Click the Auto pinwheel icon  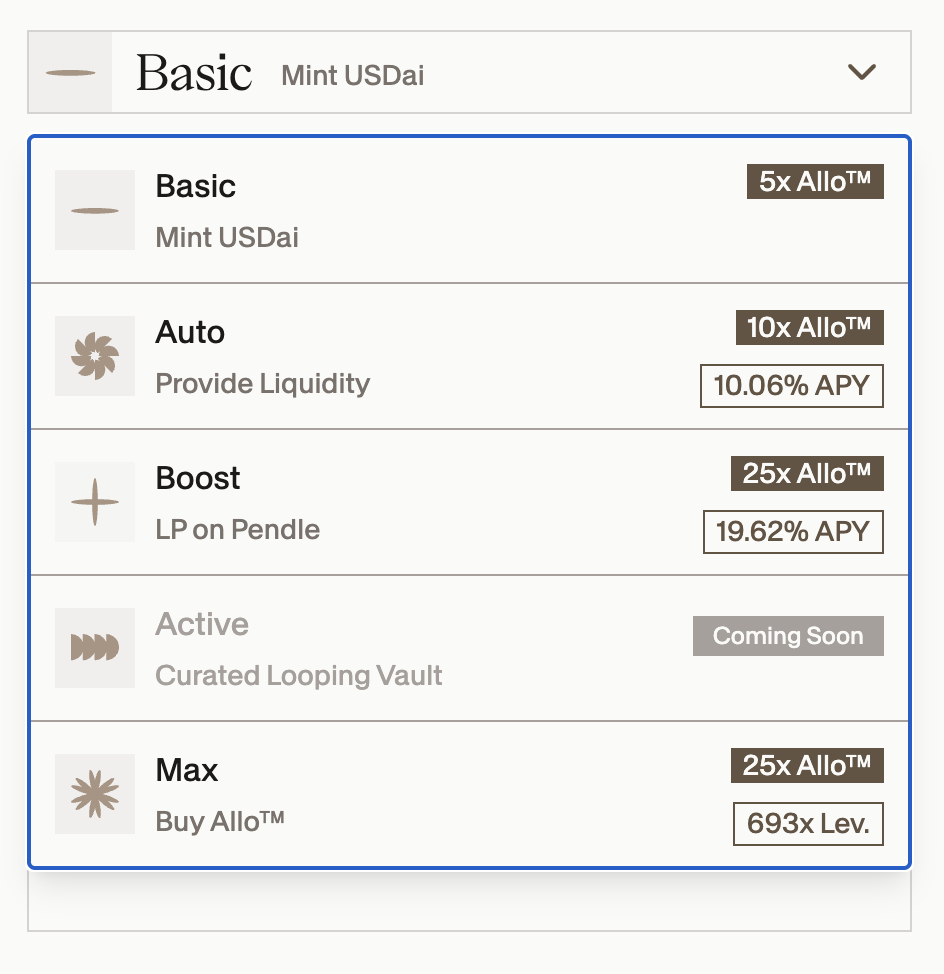95,356
